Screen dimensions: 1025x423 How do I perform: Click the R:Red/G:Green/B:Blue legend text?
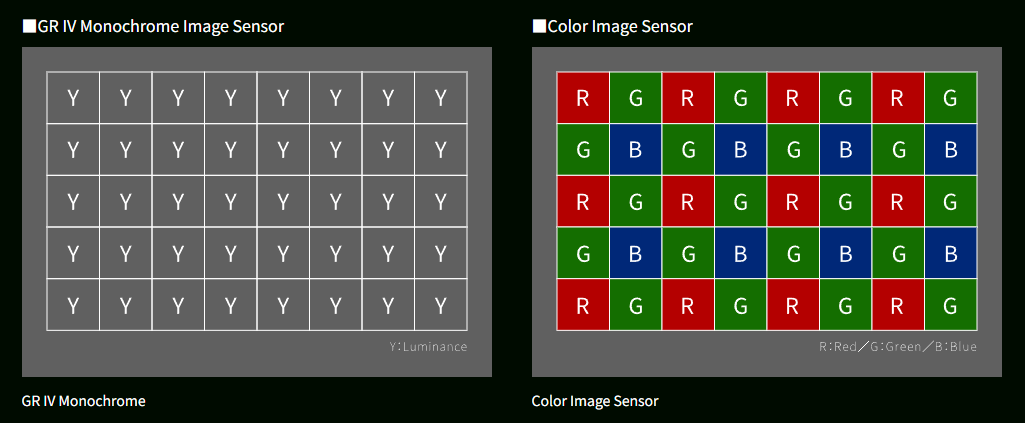pos(897,347)
